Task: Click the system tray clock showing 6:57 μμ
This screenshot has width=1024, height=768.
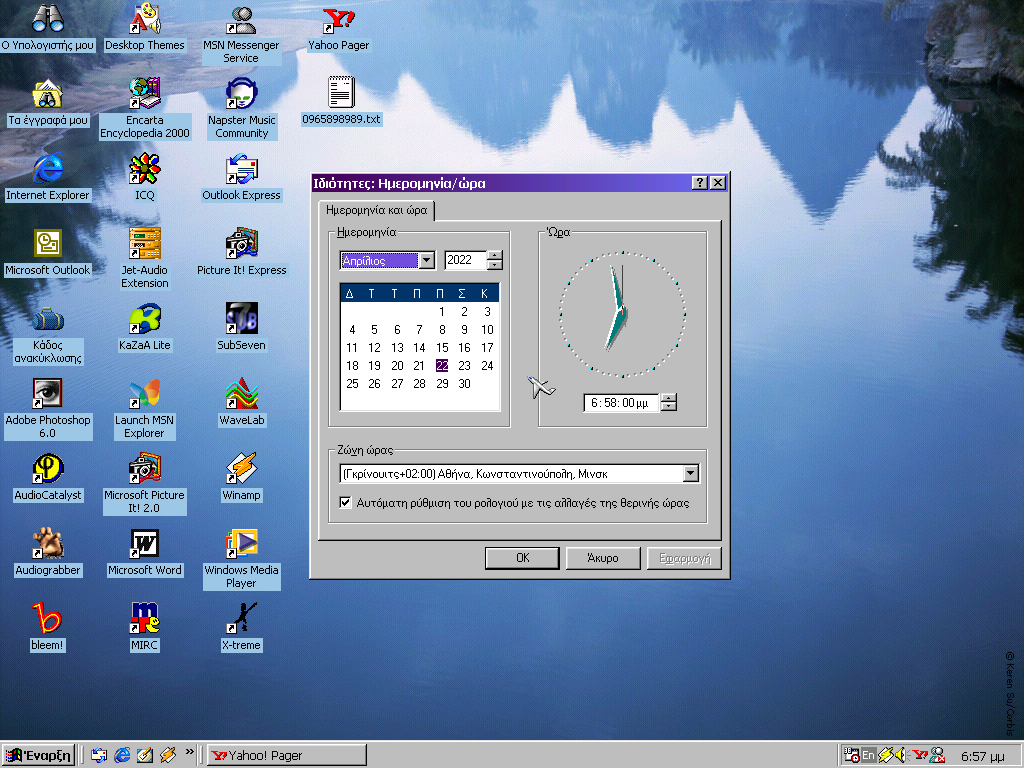Action: (982, 756)
